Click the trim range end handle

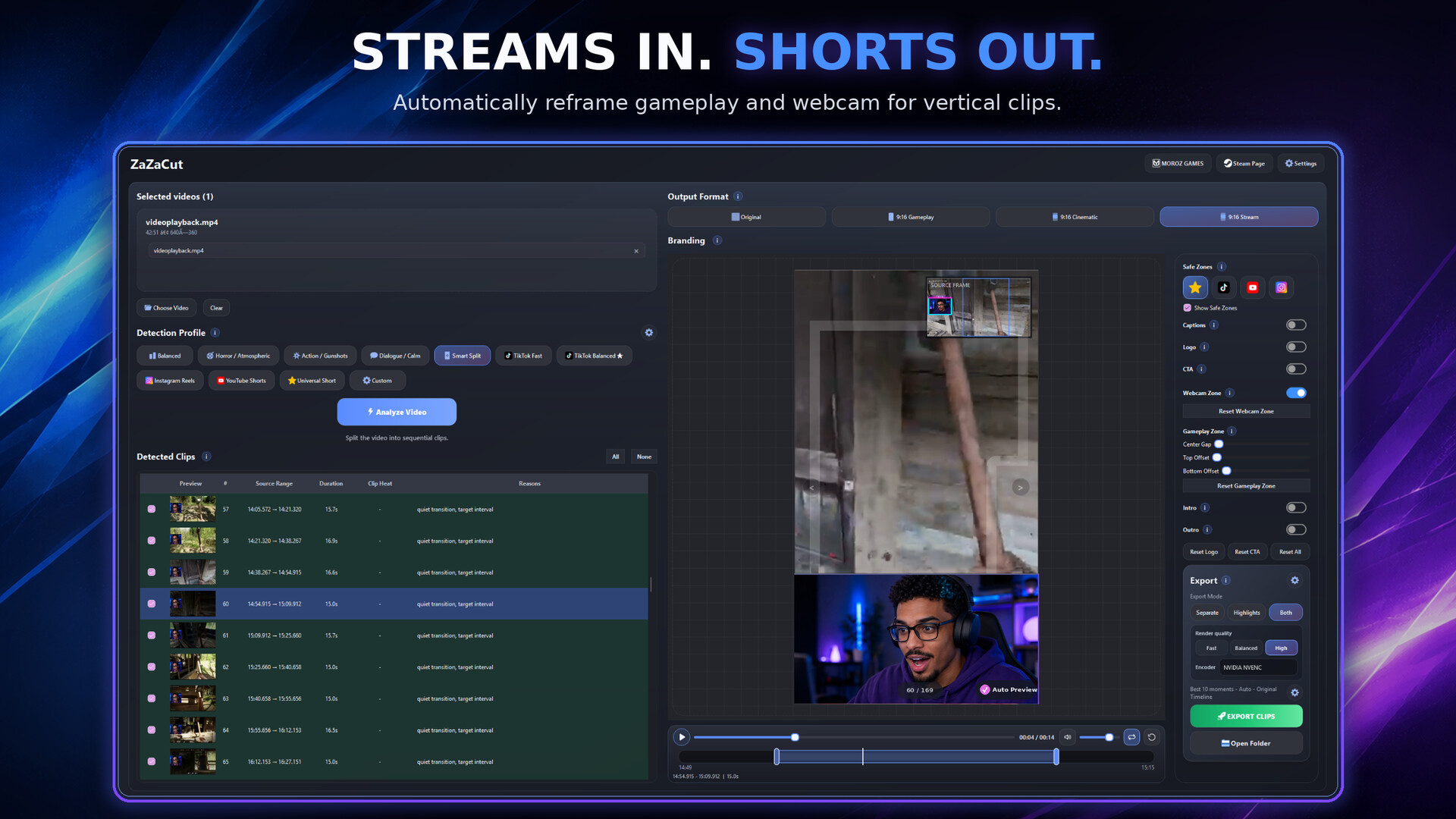pos(1056,756)
